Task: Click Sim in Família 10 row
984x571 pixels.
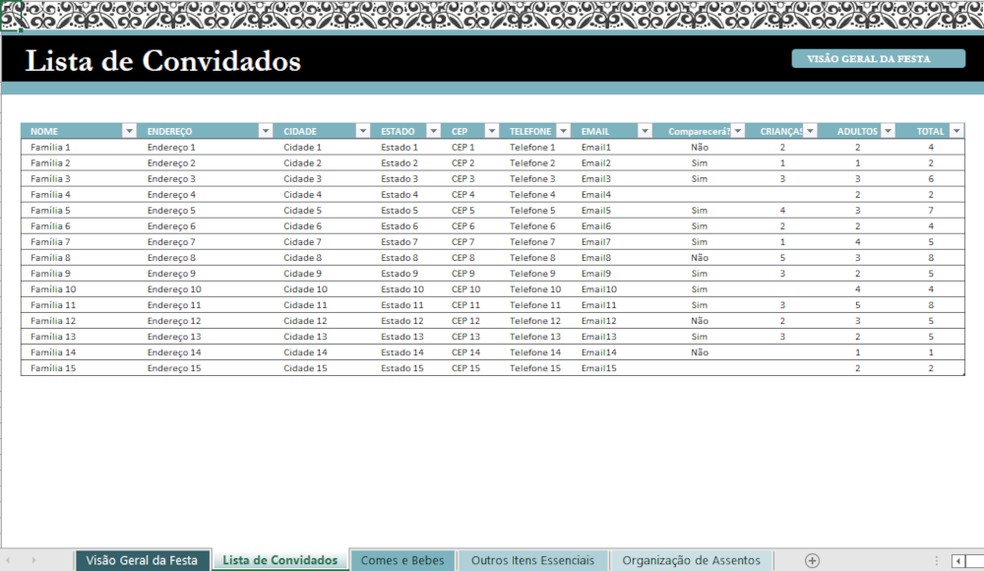Action: pyautogui.click(x=700, y=289)
